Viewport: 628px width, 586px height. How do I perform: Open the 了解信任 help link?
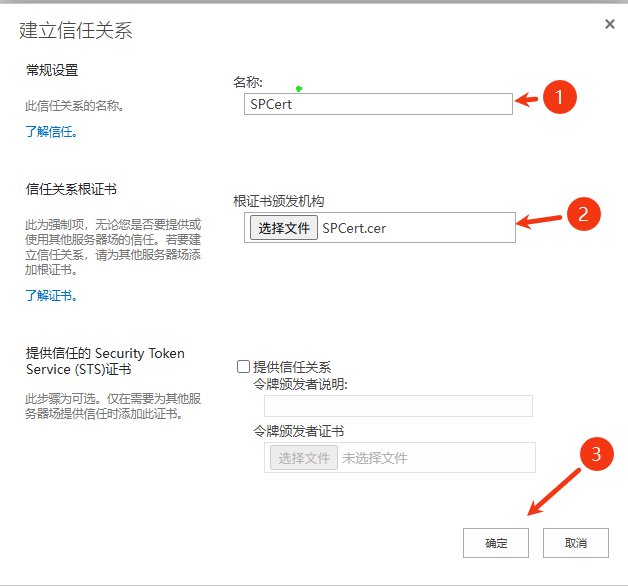coord(51,131)
